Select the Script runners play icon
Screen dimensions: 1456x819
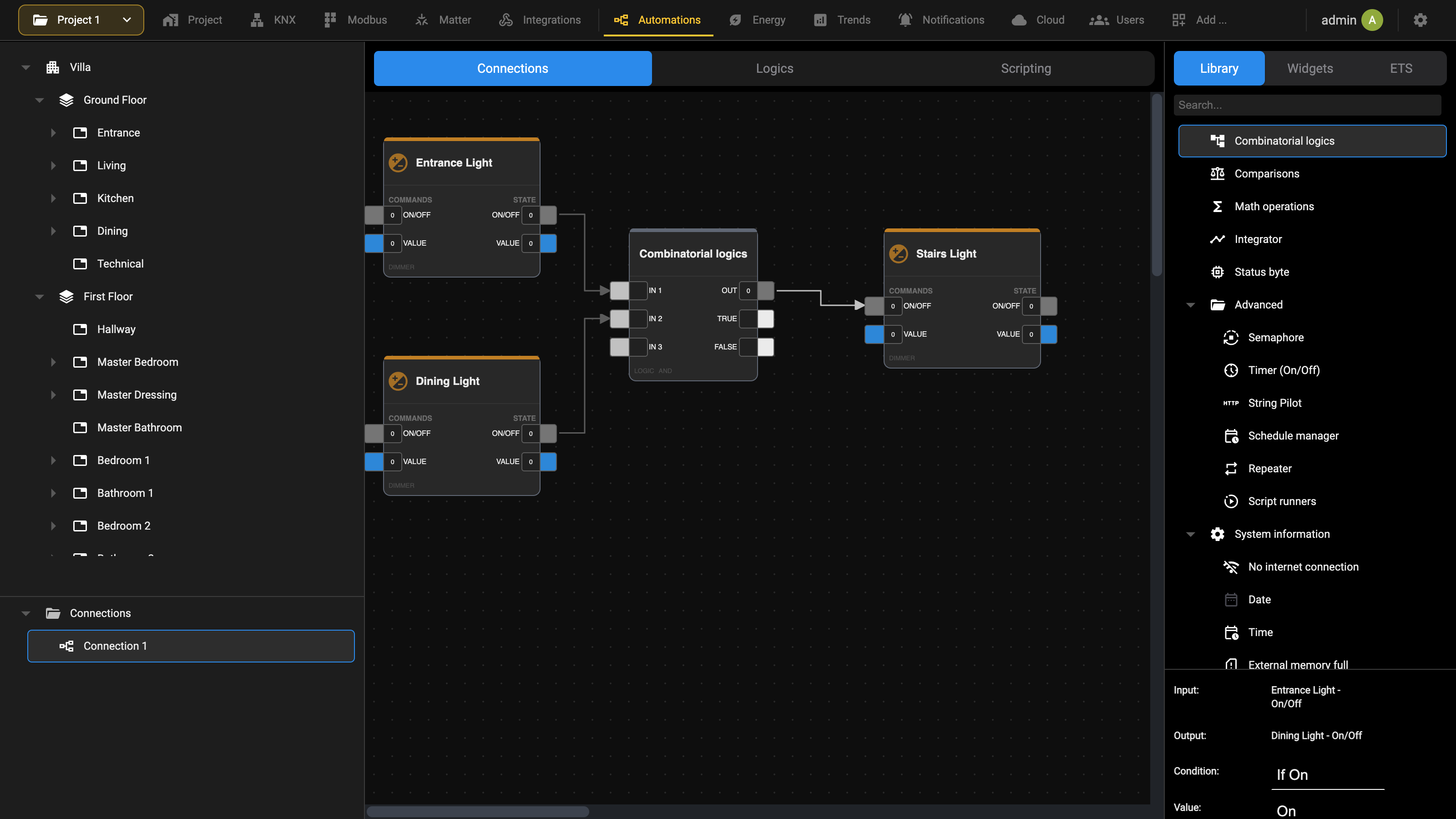(1231, 501)
